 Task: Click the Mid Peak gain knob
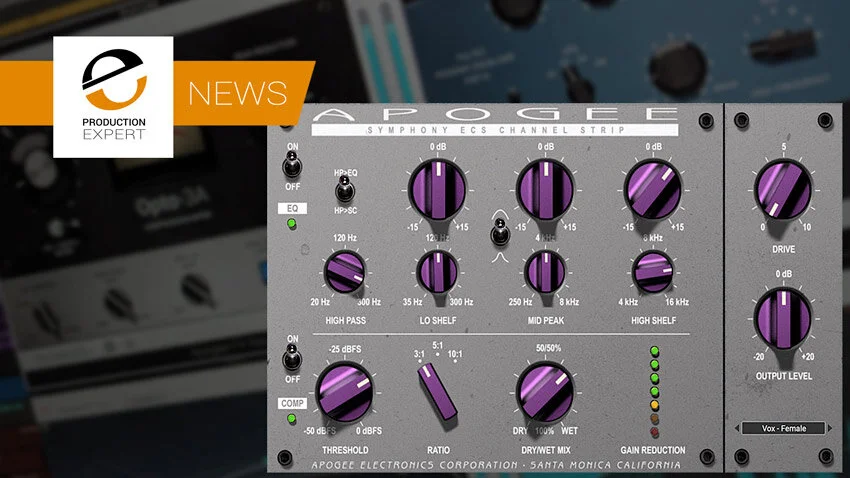pos(545,190)
